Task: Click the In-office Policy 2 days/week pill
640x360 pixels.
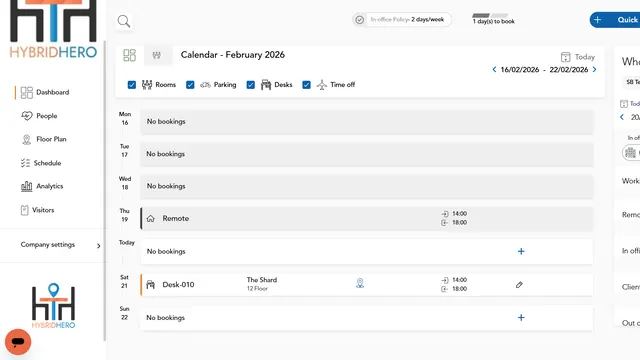Action: tap(402, 20)
